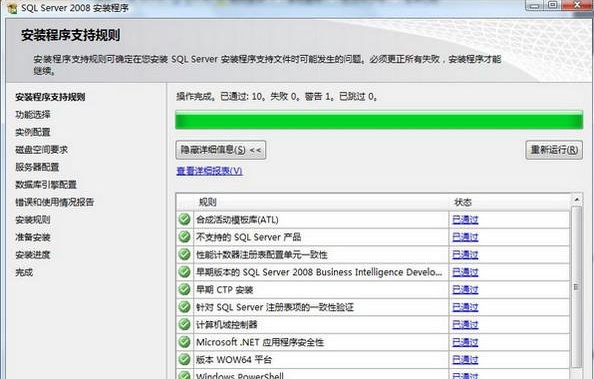This screenshot has width=594, height=379.
Task: Collapse details with 隐藏详细信息(S) button
Action: point(221,150)
